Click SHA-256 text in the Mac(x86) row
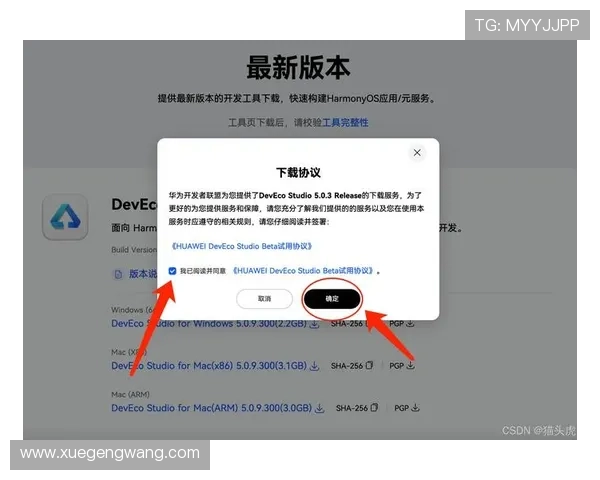This screenshot has width=600, height=480. pyautogui.click(x=347, y=366)
